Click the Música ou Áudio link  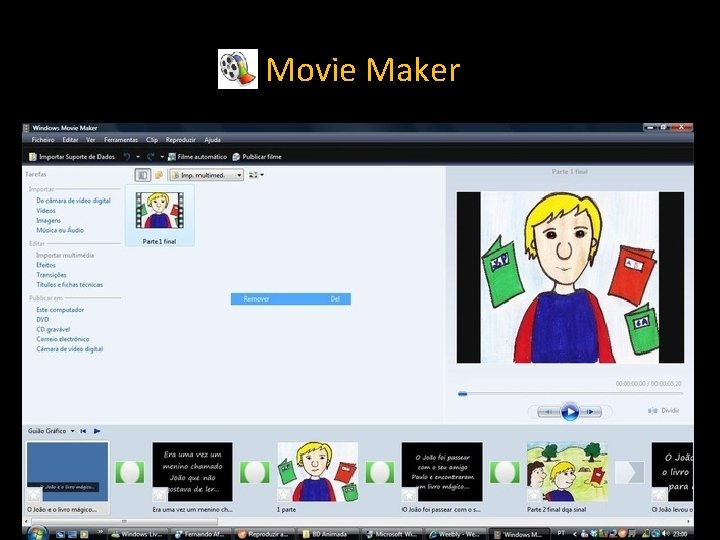tap(60, 230)
